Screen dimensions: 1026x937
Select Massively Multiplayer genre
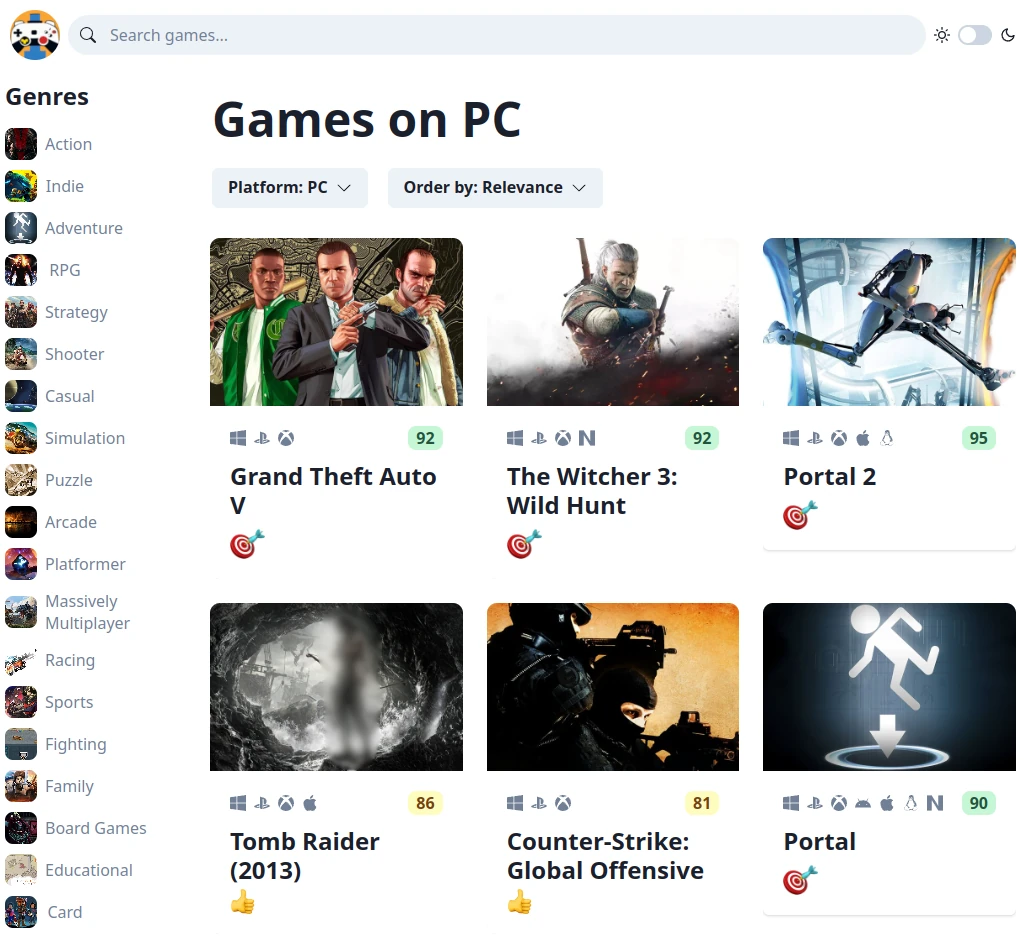(88, 612)
